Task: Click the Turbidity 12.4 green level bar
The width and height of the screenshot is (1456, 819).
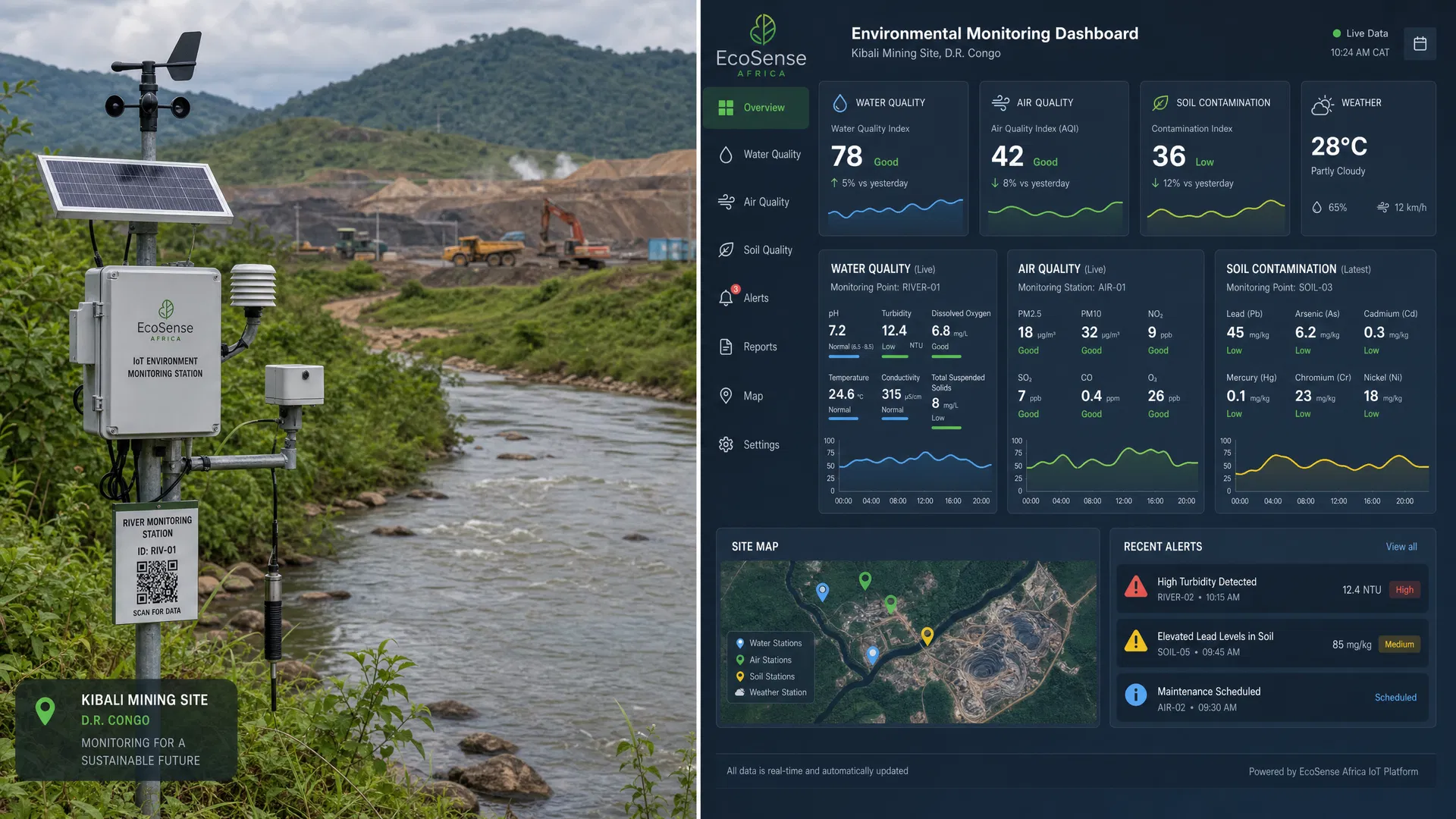Action: point(895,356)
